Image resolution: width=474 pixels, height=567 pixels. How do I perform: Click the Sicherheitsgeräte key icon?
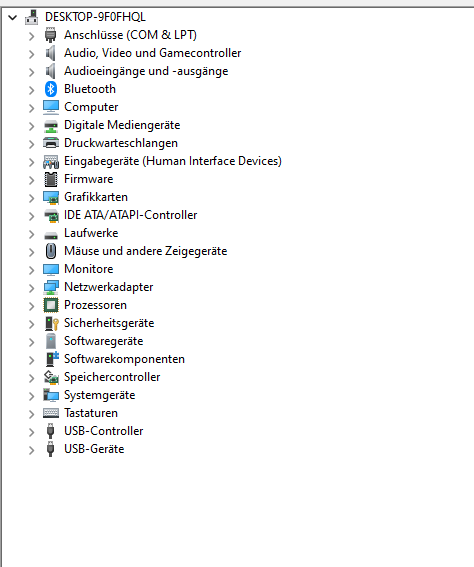[x=51, y=323]
